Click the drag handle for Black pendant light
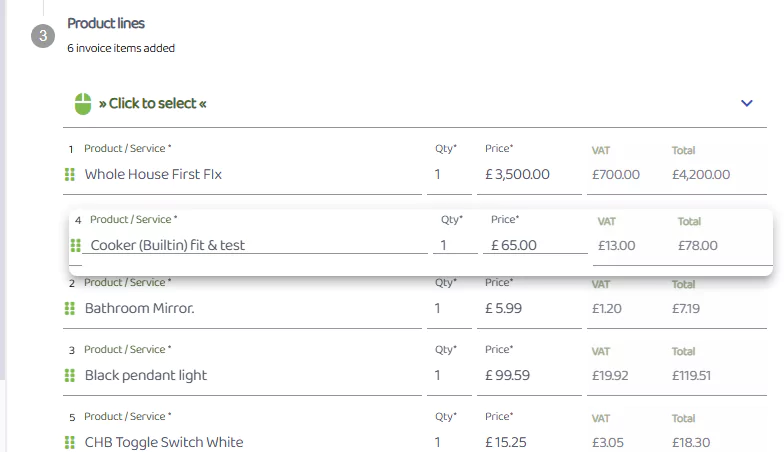 coord(70,376)
